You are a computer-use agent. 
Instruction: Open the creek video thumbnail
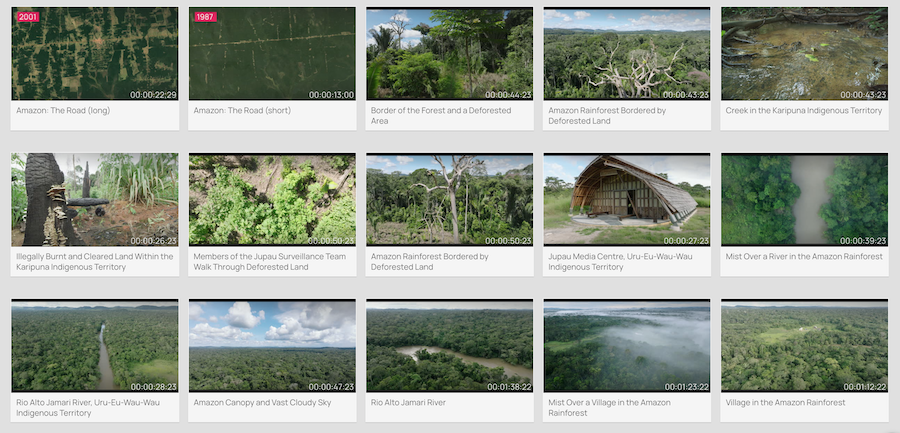tap(804, 53)
